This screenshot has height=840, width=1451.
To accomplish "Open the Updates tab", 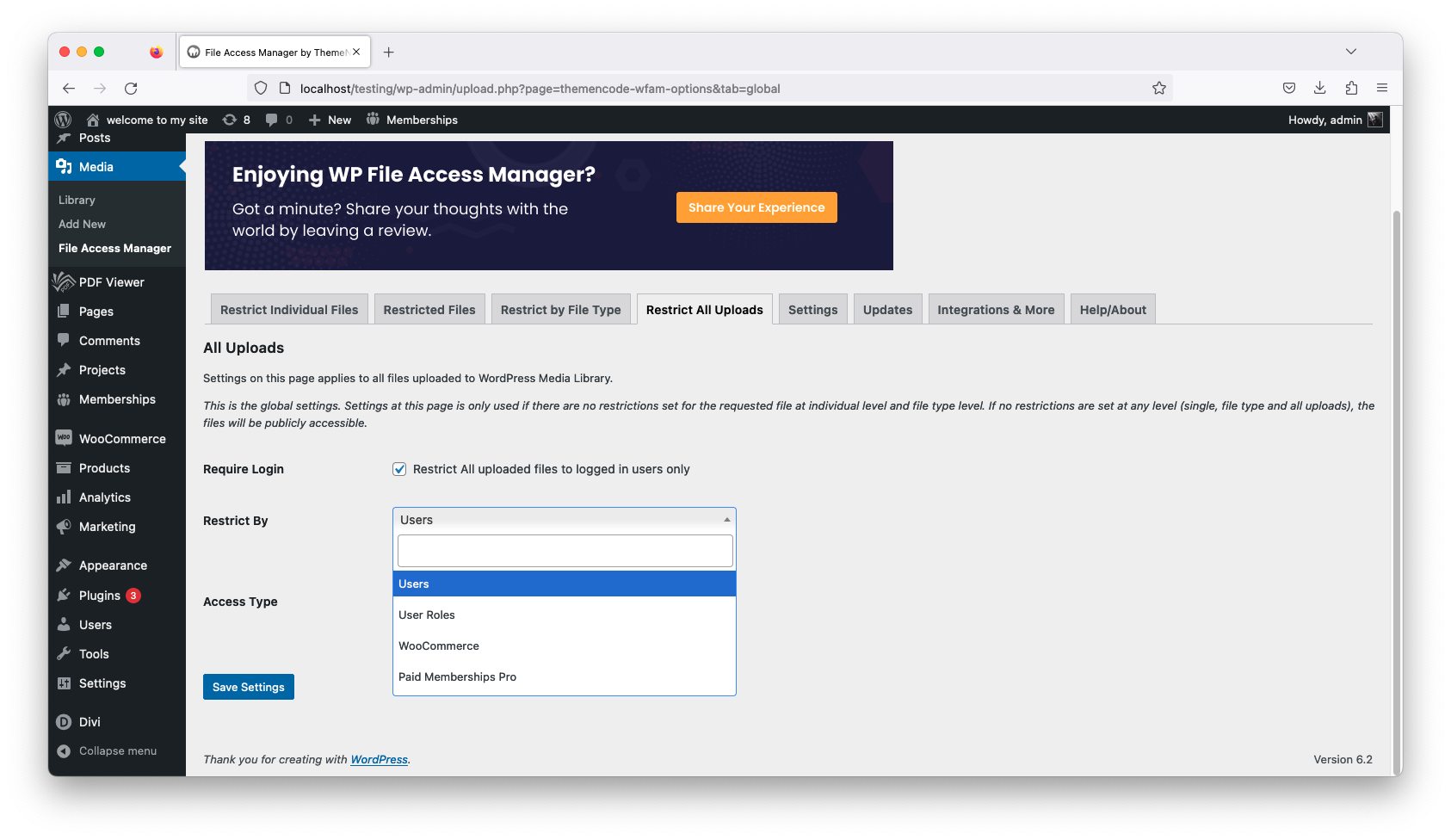I will tap(887, 310).
